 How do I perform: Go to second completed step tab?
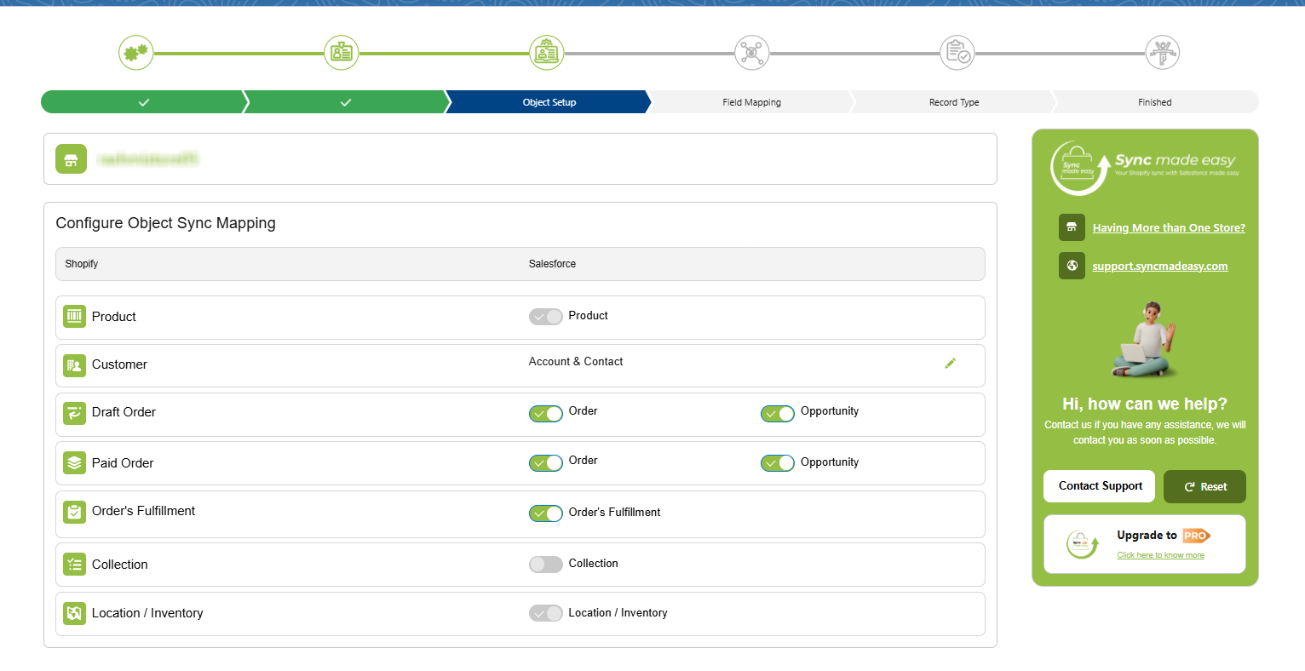(x=345, y=102)
